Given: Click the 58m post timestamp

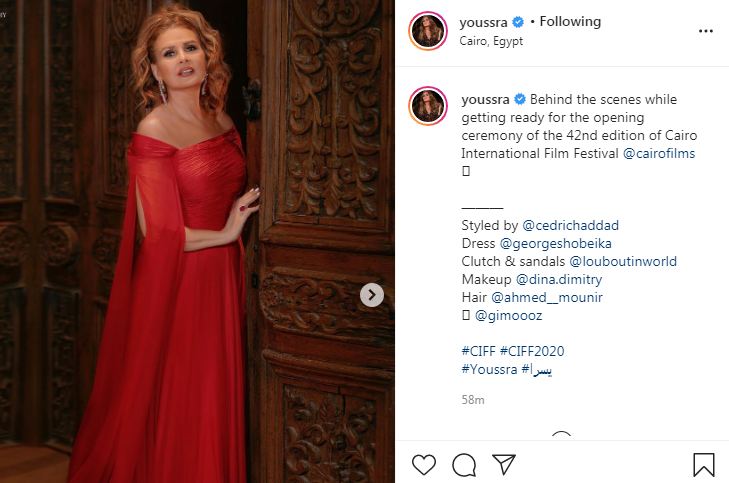Looking at the screenshot, I should click(x=473, y=400).
